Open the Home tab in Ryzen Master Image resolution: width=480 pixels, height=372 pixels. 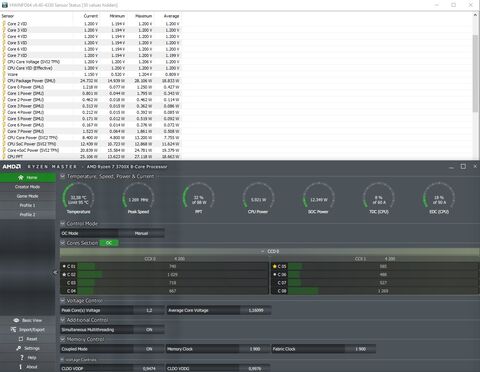[x=28, y=177]
